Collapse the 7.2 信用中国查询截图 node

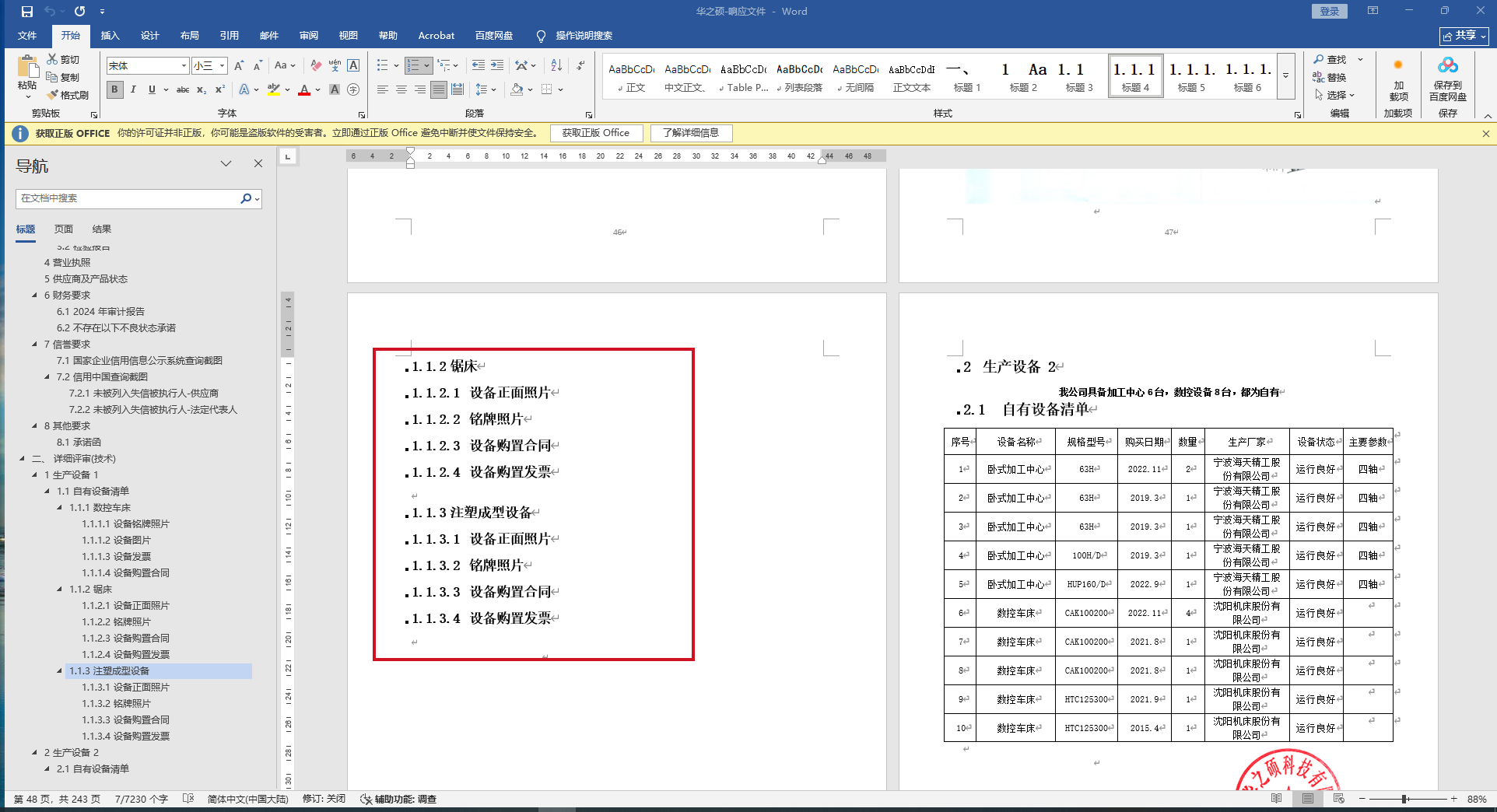pos(47,376)
